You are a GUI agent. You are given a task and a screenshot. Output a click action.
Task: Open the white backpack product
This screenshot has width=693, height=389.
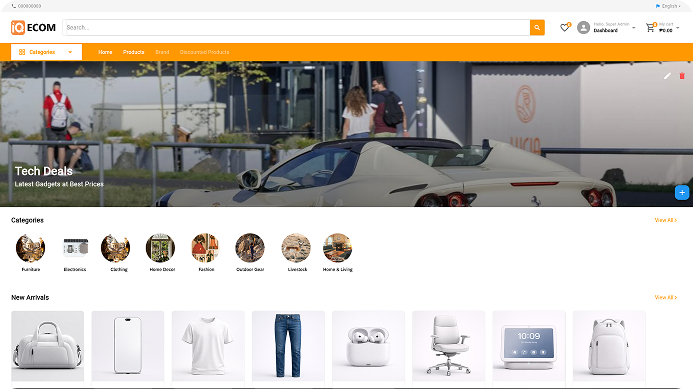[609, 346]
